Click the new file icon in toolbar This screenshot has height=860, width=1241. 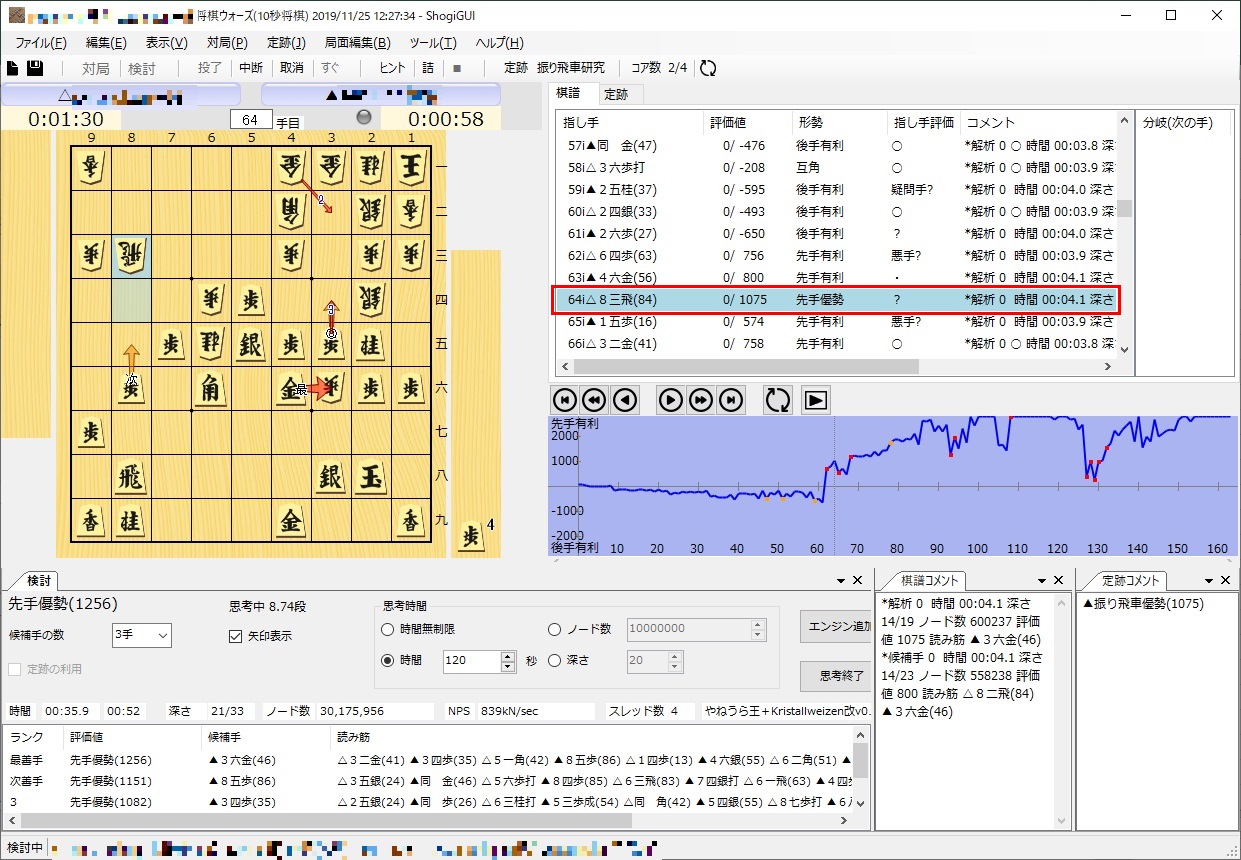click(x=12, y=68)
